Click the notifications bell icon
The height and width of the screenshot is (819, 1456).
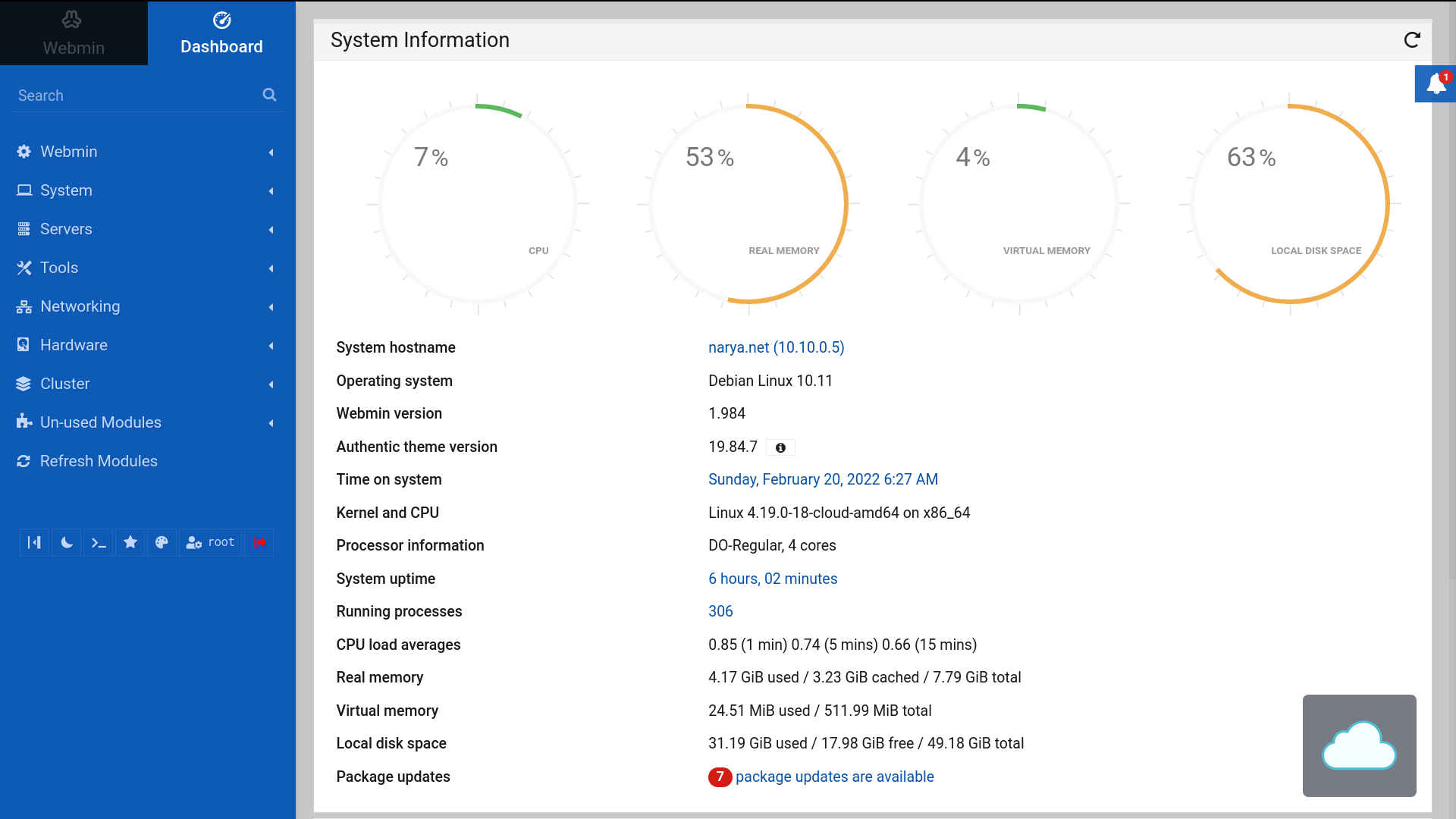tap(1436, 83)
